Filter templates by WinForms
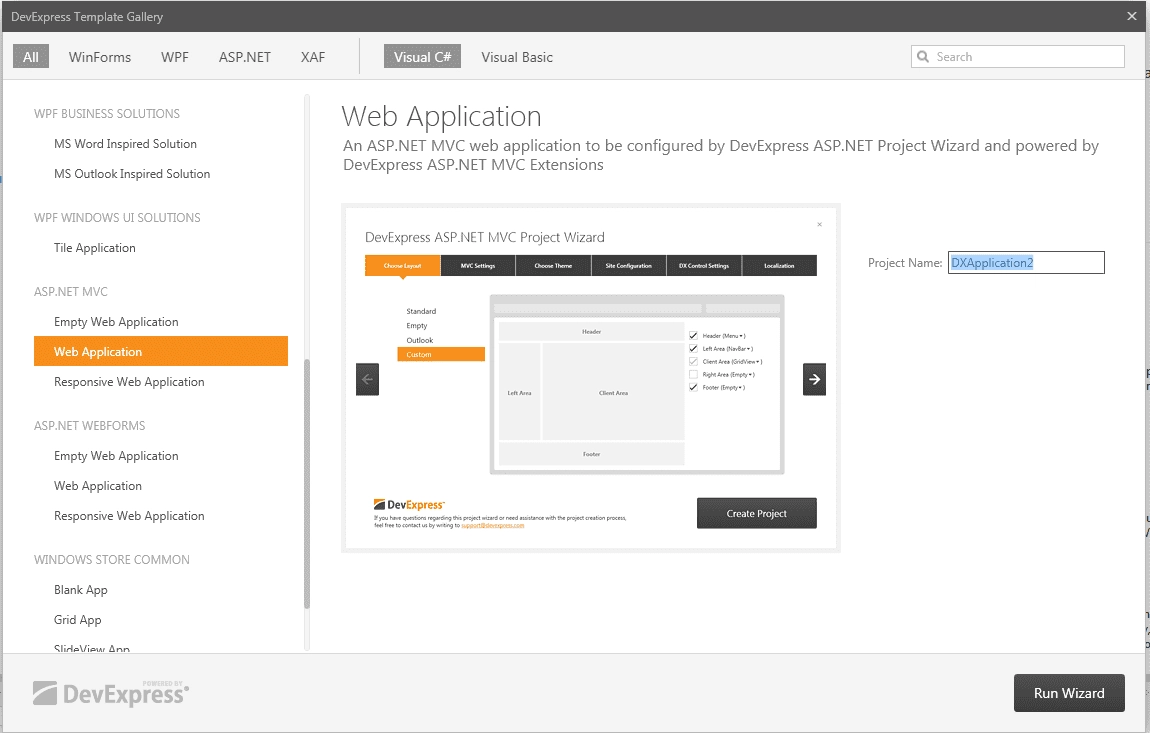This screenshot has width=1150, height=733. pyautogui.click(x=100, y=56)
